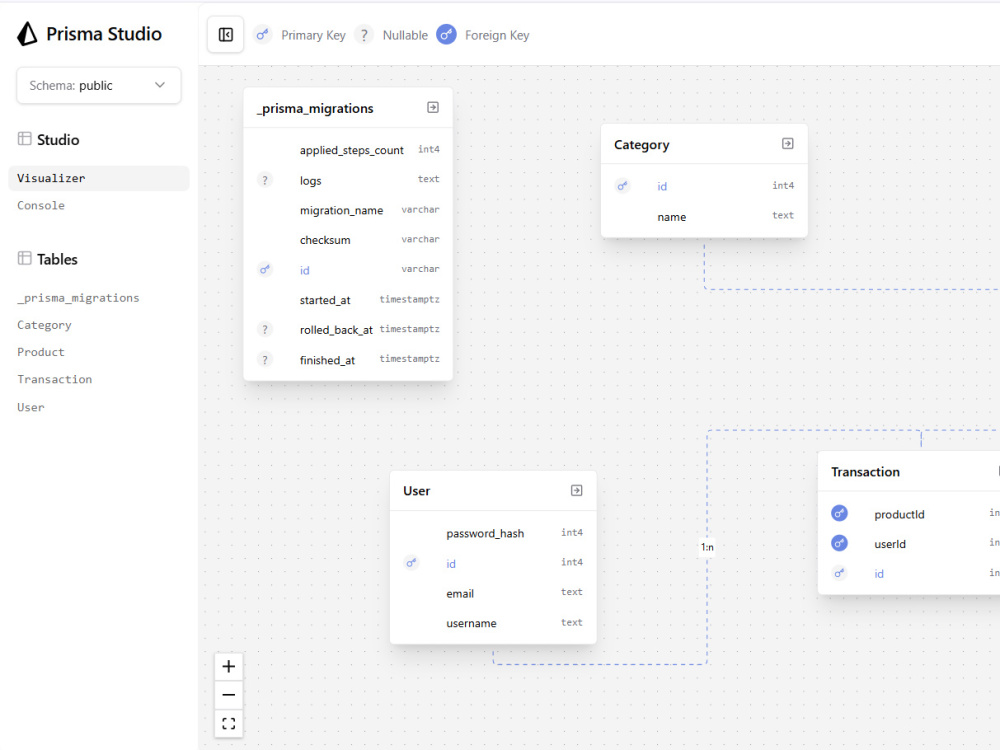Viewport: 1000px width, 750px height.
Task: Open _prisma_migrations table via arrow icon
Action: [x=433, y=107]
